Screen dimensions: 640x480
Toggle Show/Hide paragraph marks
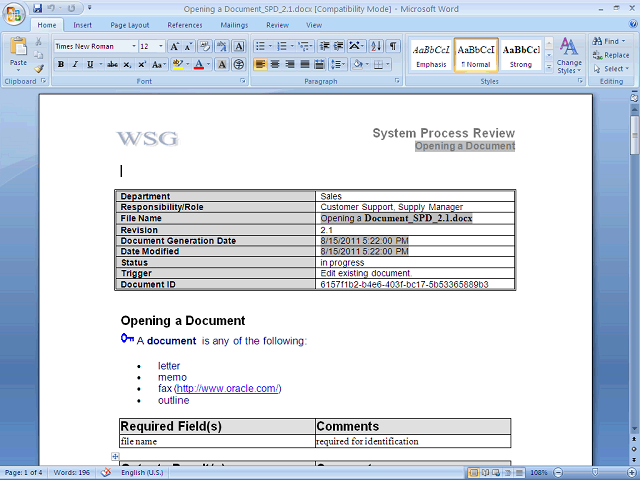[x=393, y=47]
